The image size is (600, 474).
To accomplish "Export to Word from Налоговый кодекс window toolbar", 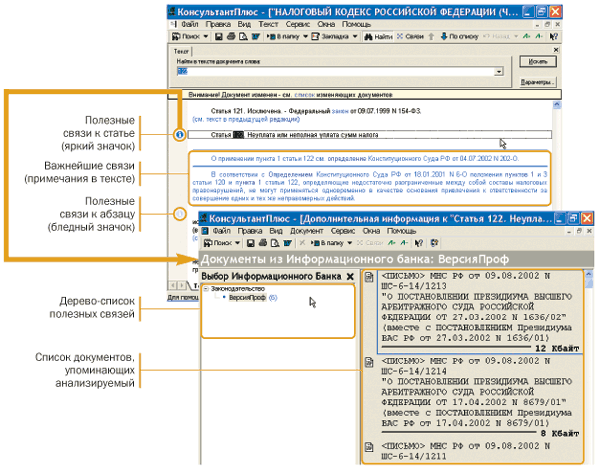I will 256,36.
